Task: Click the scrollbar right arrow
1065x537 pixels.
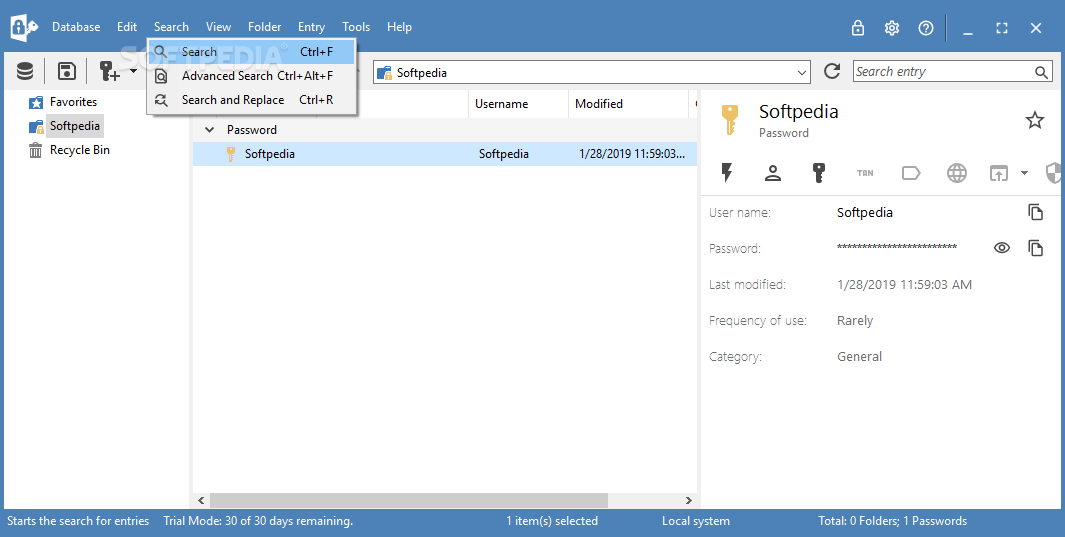Action: pos(688,500)
